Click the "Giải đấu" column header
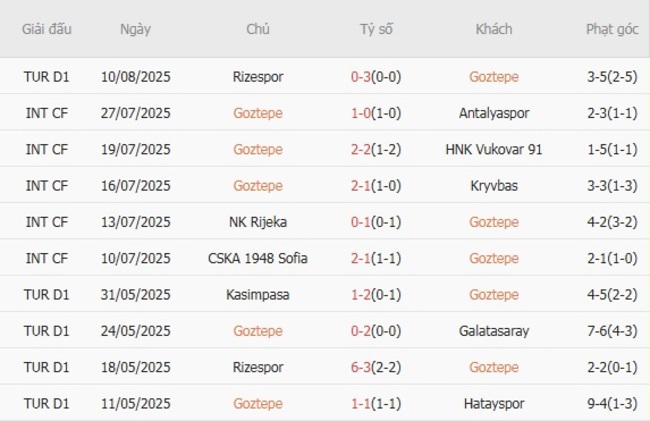The image size is (650, 421). pos(47,29)
